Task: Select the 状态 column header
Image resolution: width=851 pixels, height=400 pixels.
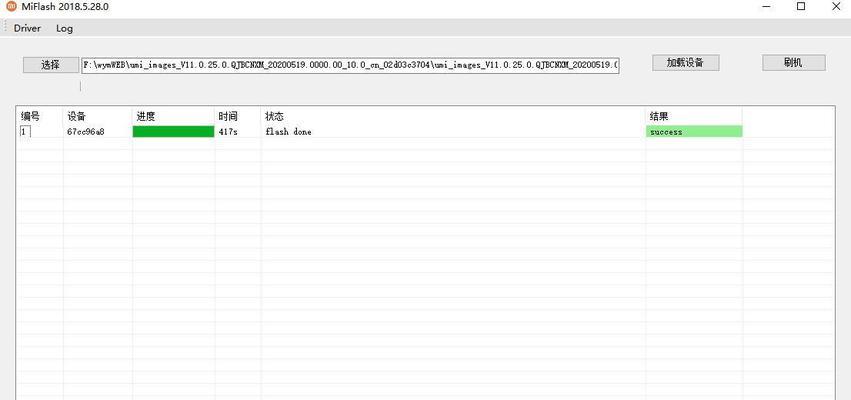Action: 453,116
